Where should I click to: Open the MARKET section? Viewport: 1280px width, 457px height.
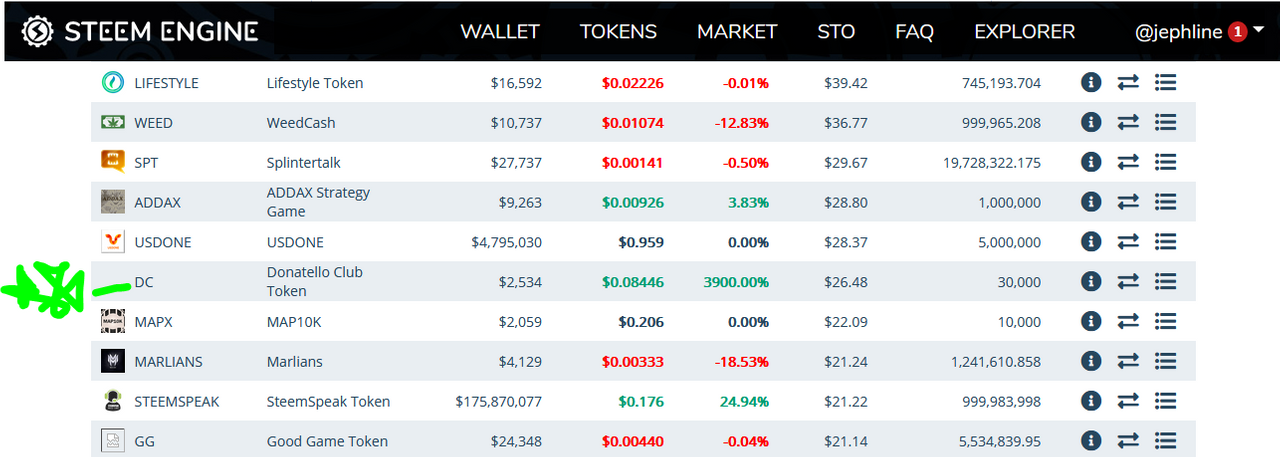tap(737, 32)
